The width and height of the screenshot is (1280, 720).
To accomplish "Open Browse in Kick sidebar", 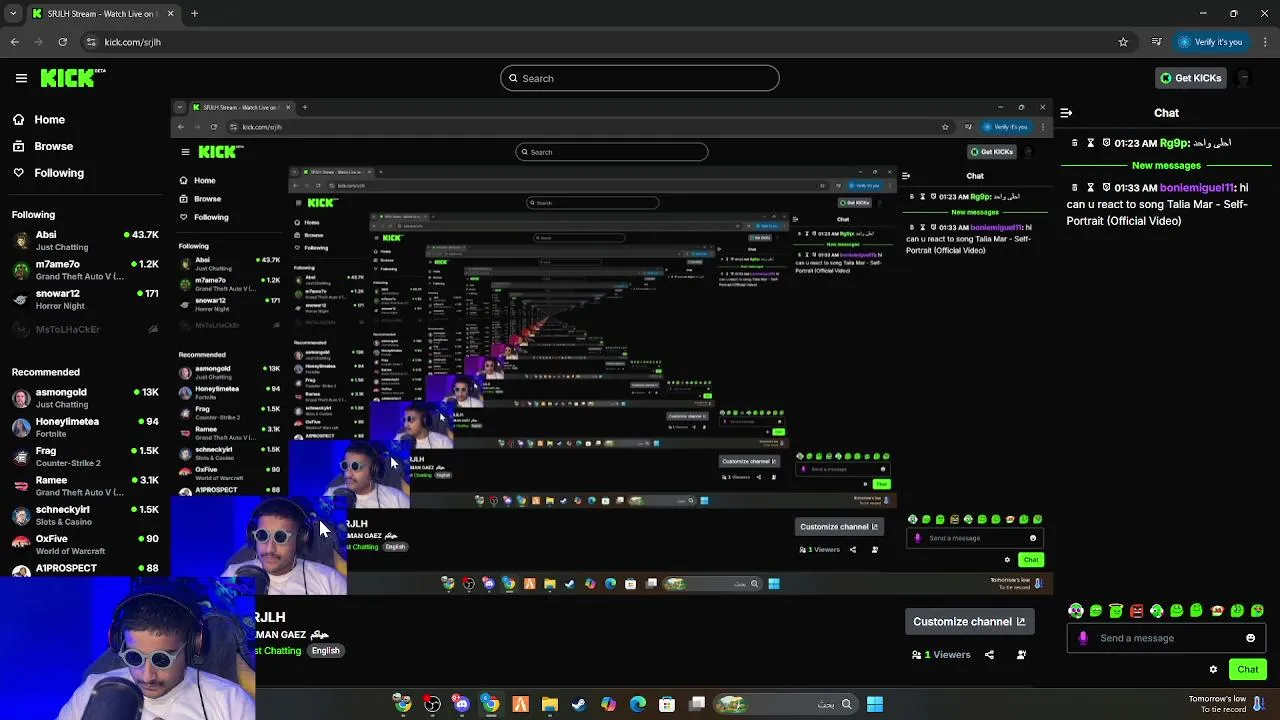I will coord(43,146).
